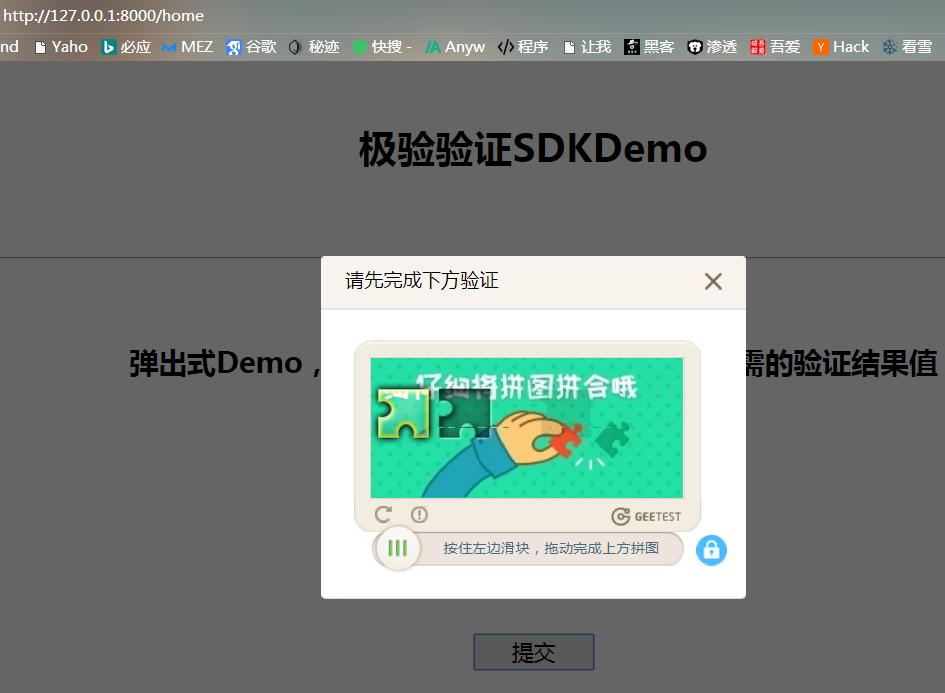Open the MEZ bookmark
The image size is (945, 693).
187,47
